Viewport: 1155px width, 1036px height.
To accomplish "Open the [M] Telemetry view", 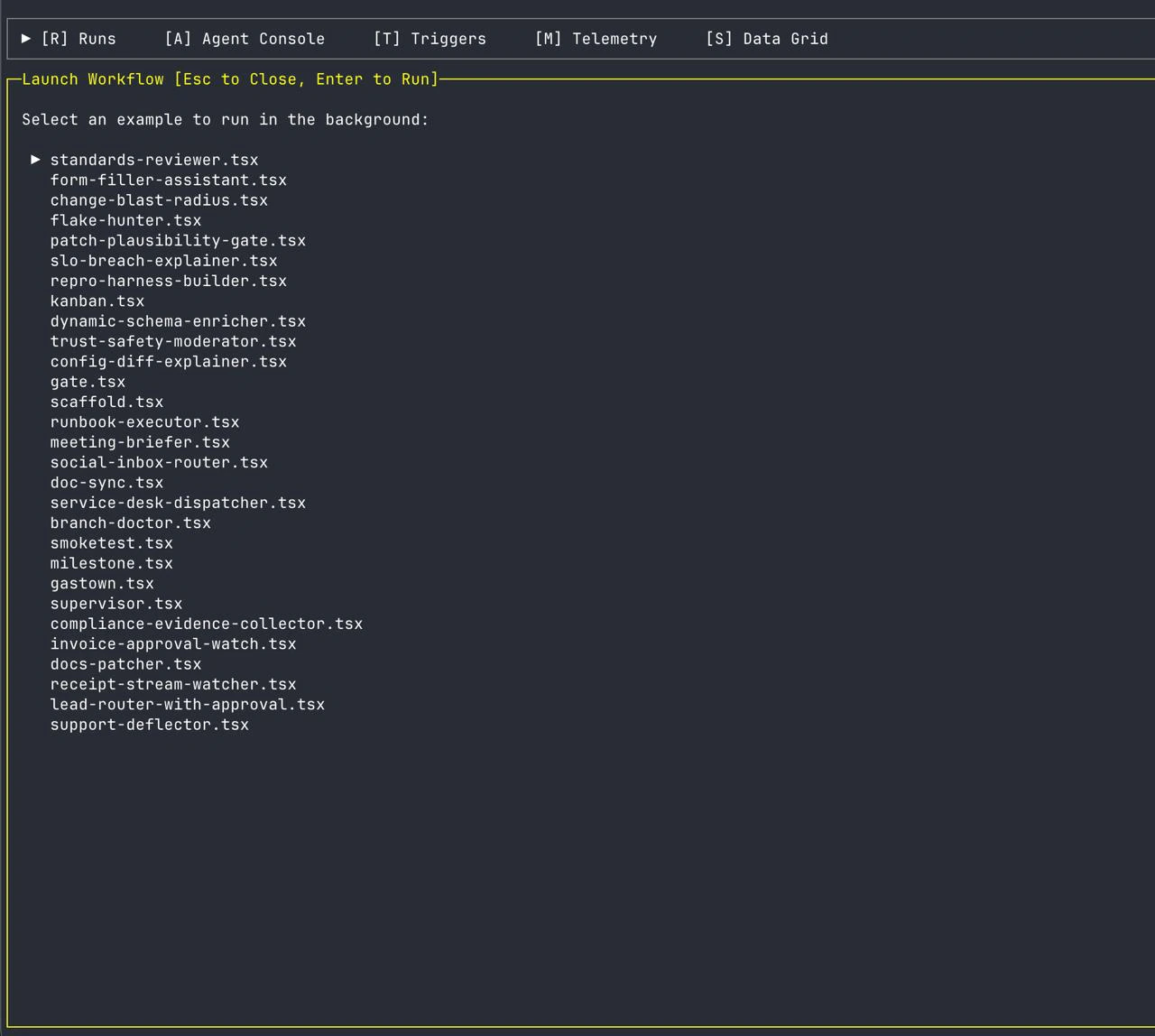I will [596, 38].
